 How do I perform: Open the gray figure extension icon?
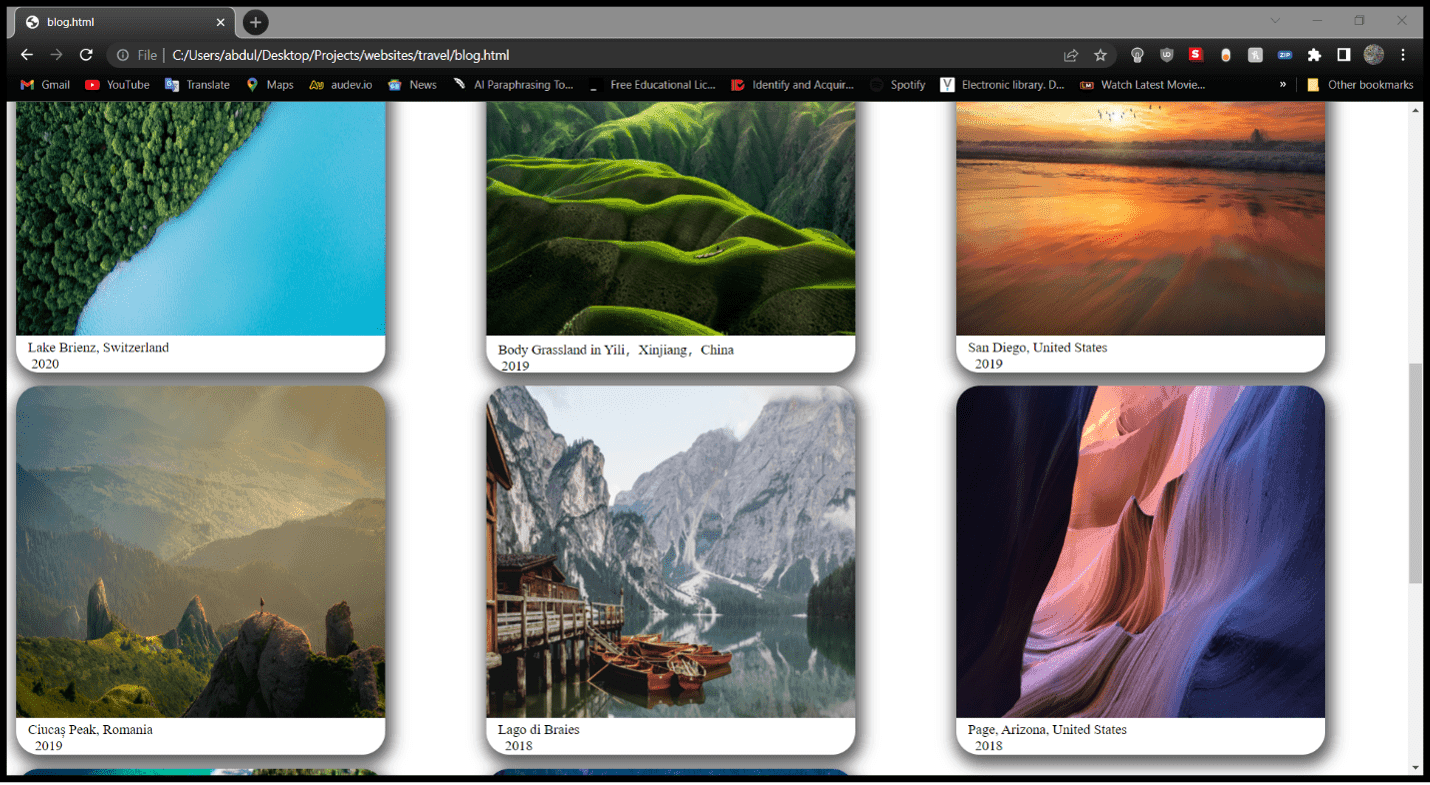(x=1255, y=55)
